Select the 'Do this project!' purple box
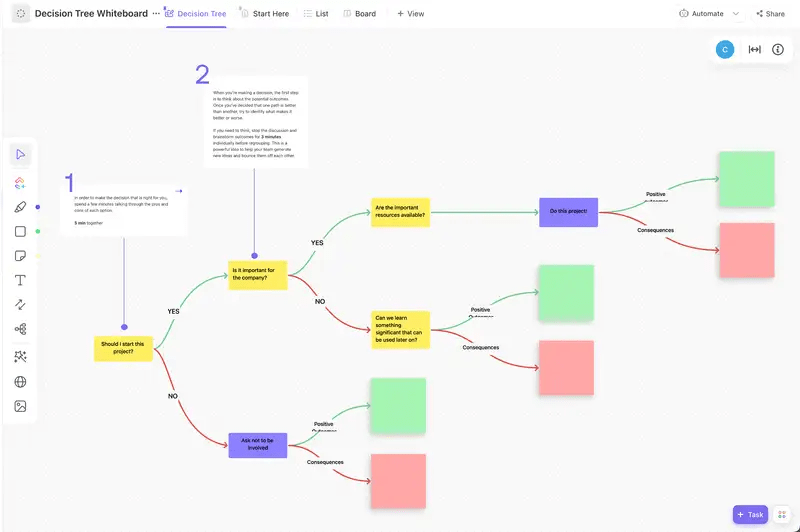Viewport: 800px width, 532px height. click(568, 212)
